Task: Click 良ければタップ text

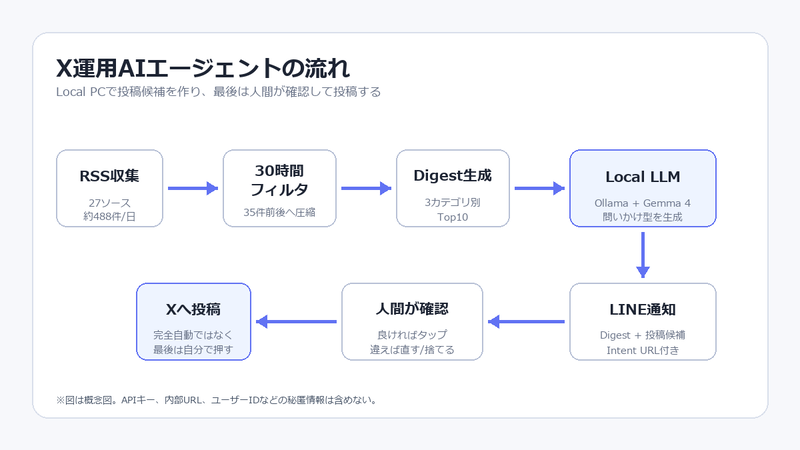Action: [412, 335]
